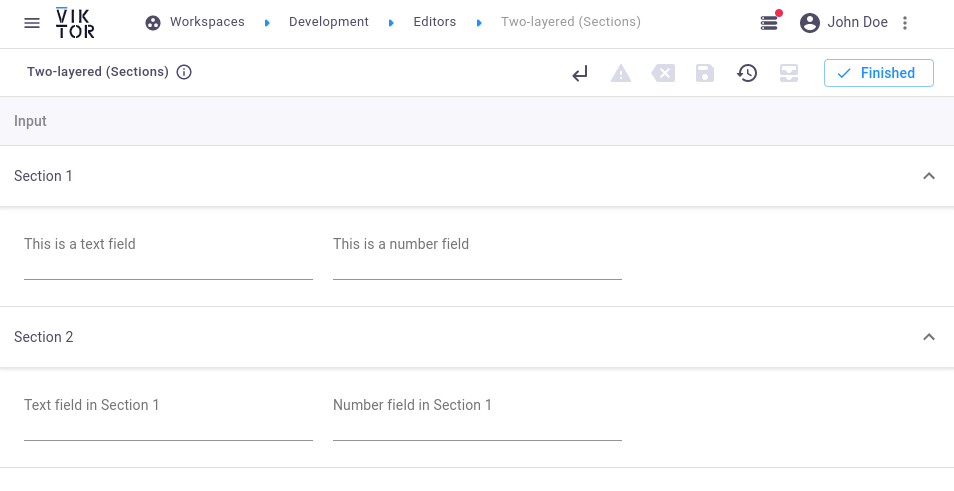Click the inbox tray icon in toolbar
The image size is (954, 491).
point(789,73)
